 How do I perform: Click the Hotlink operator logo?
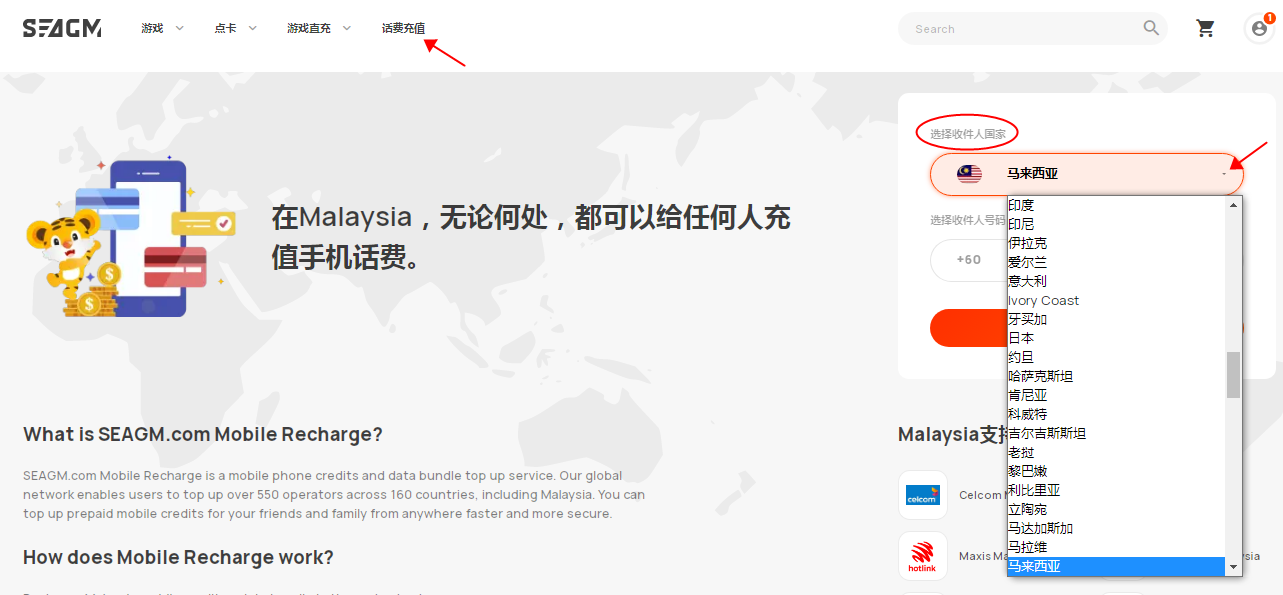[923, 556]
